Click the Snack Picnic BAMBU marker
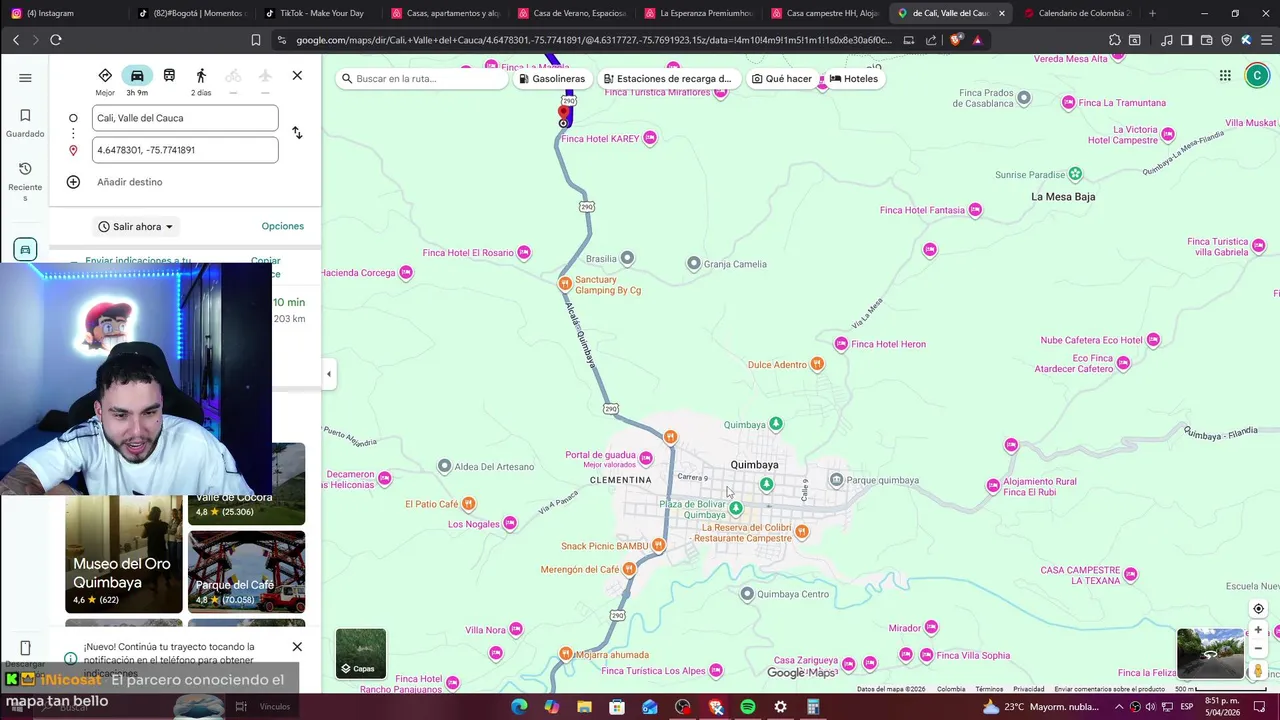Screen dimensions: 1280x720 tap(658, 546)
